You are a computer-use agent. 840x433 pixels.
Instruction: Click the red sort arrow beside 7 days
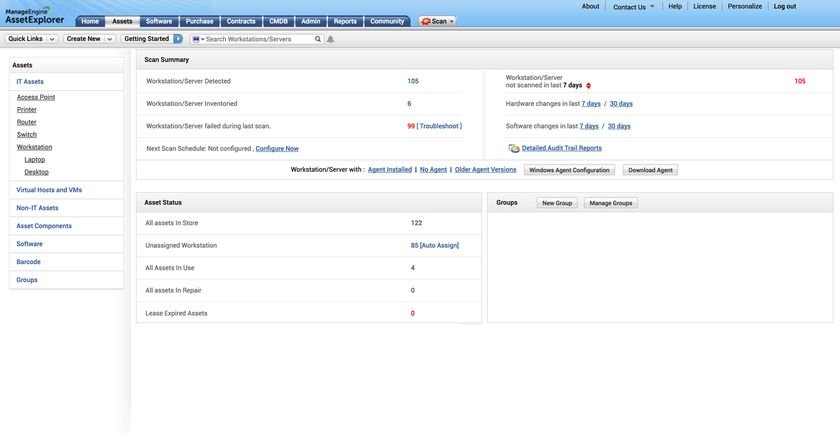(x=588, y=86)
